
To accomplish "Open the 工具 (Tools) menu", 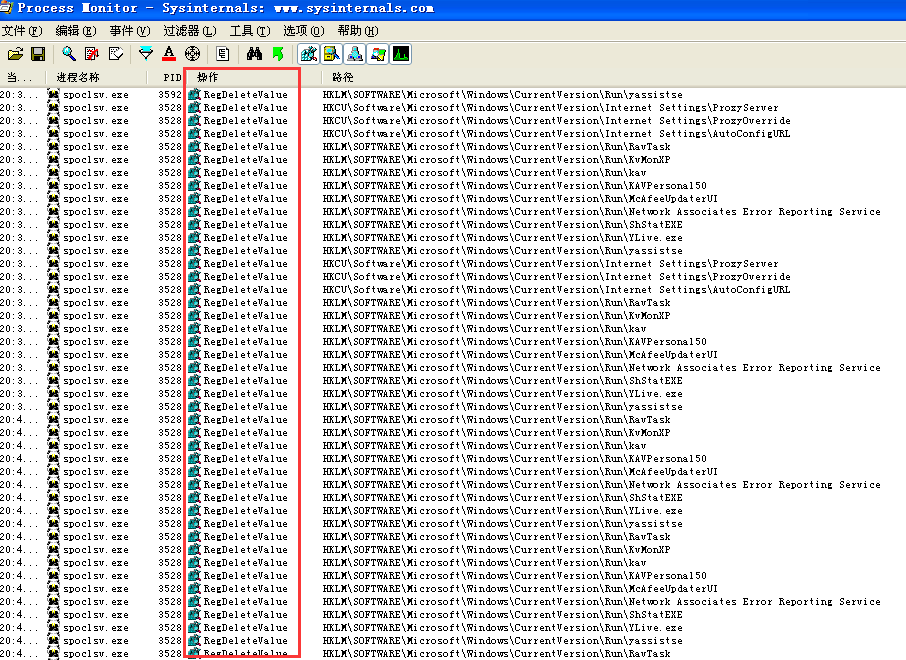I will (x=249, y=31).
